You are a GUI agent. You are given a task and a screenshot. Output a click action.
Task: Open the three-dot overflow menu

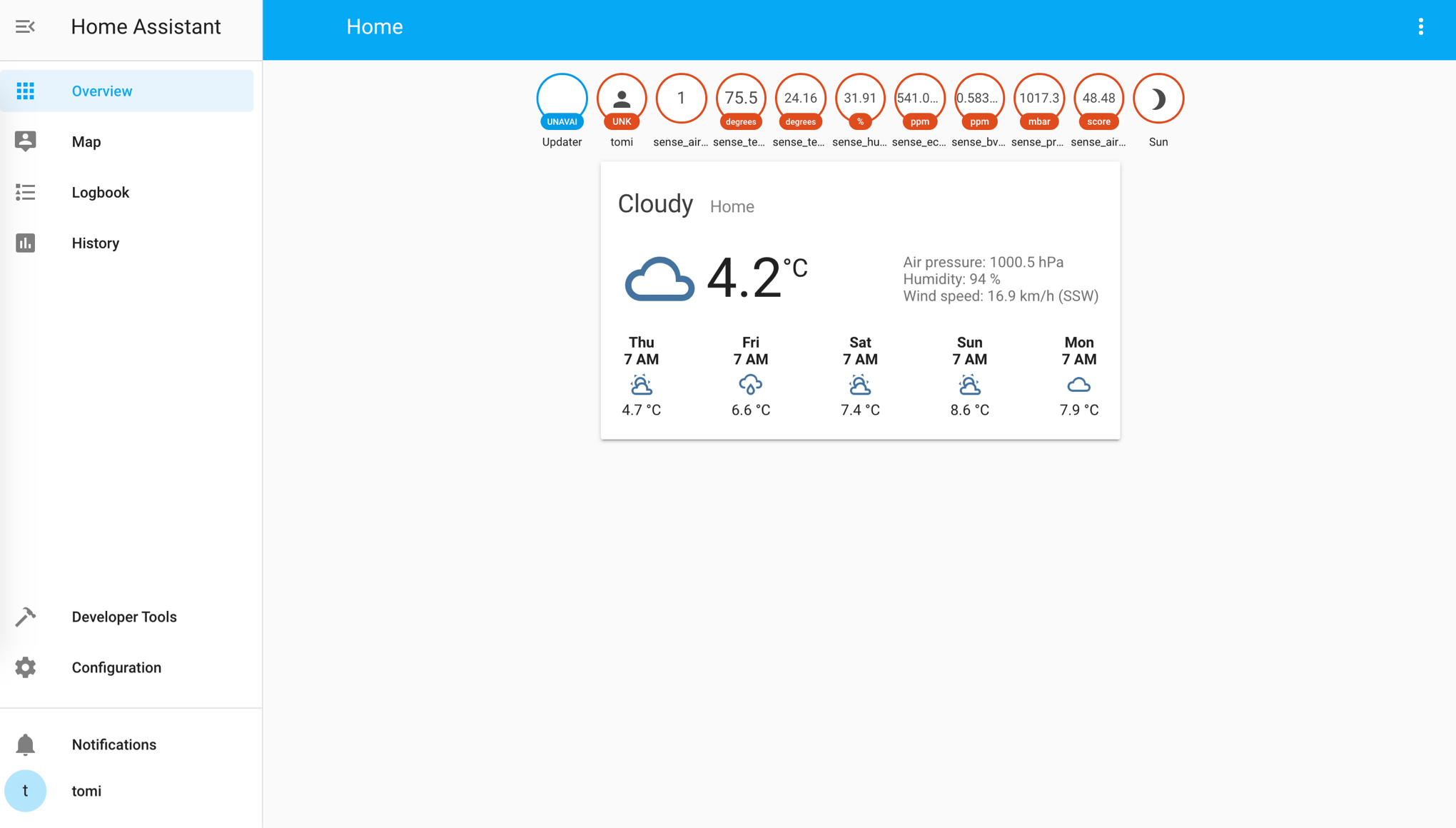point(1421,26)
